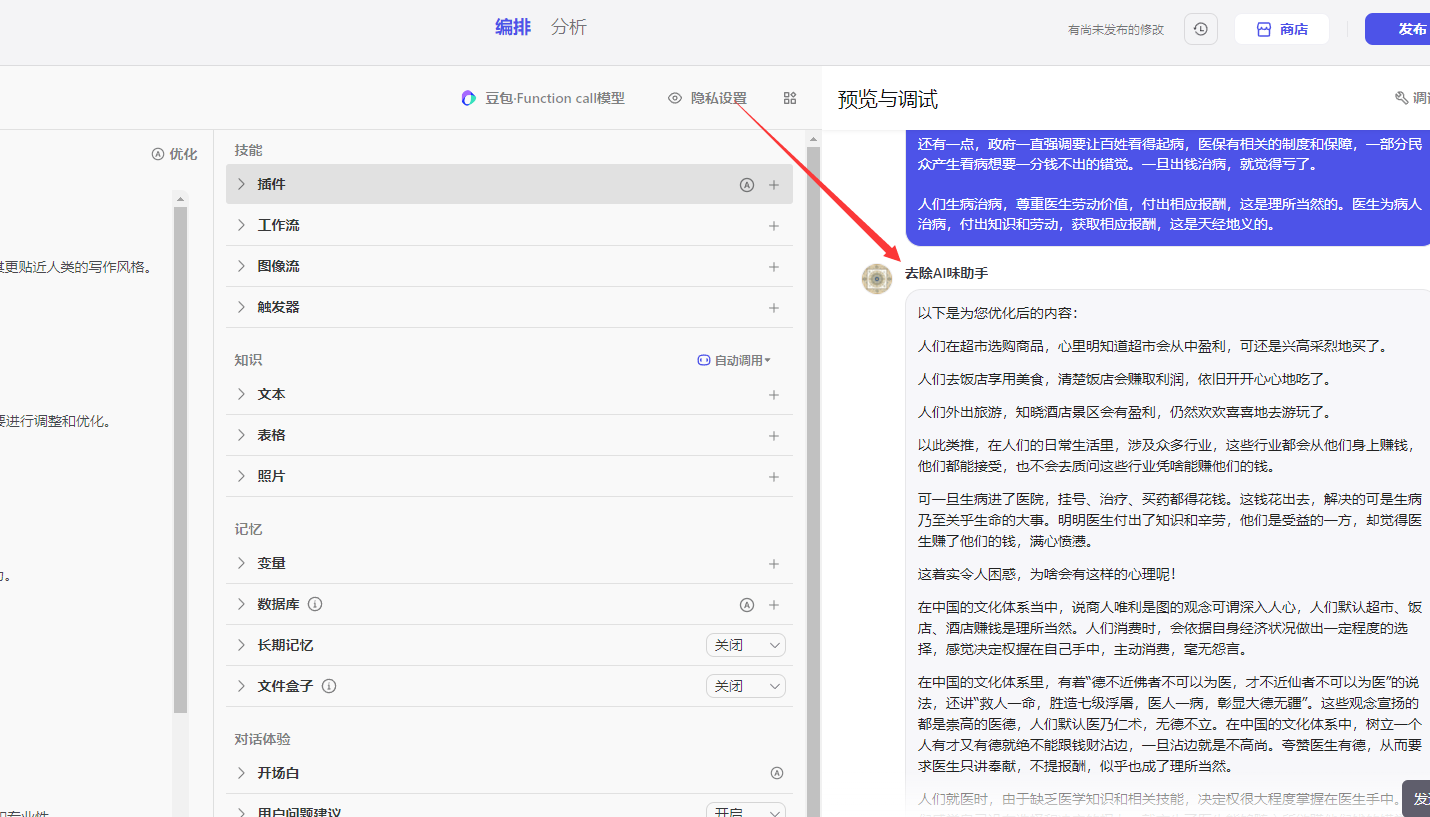The image size is (1430, 817).
Task: Expand the 变量 section
Action: coord(241,563)
